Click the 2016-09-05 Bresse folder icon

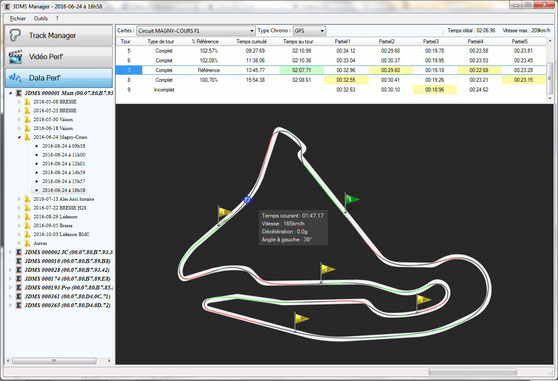coord(27,226)
